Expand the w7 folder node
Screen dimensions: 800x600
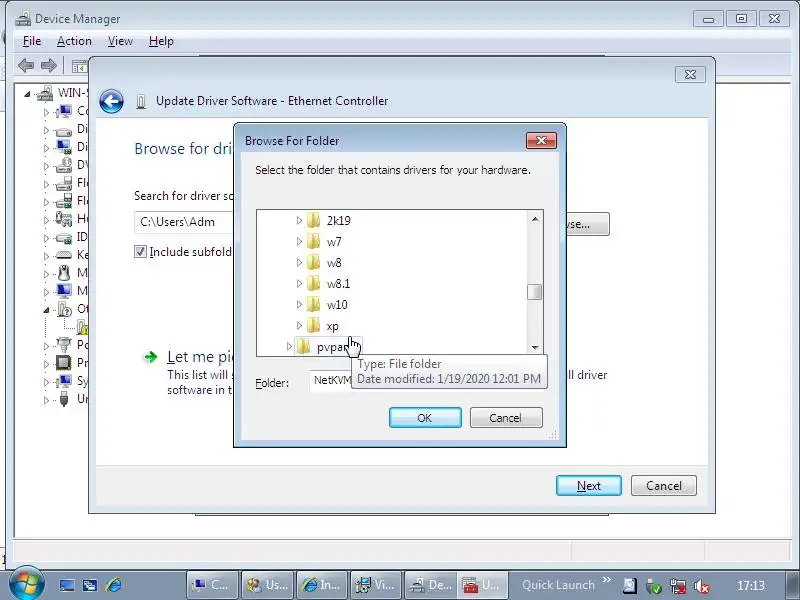[299, 241]
